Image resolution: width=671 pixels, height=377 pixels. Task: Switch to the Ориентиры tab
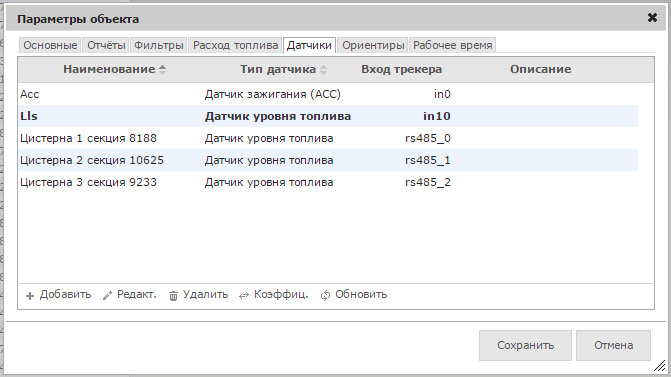point(373,45)
